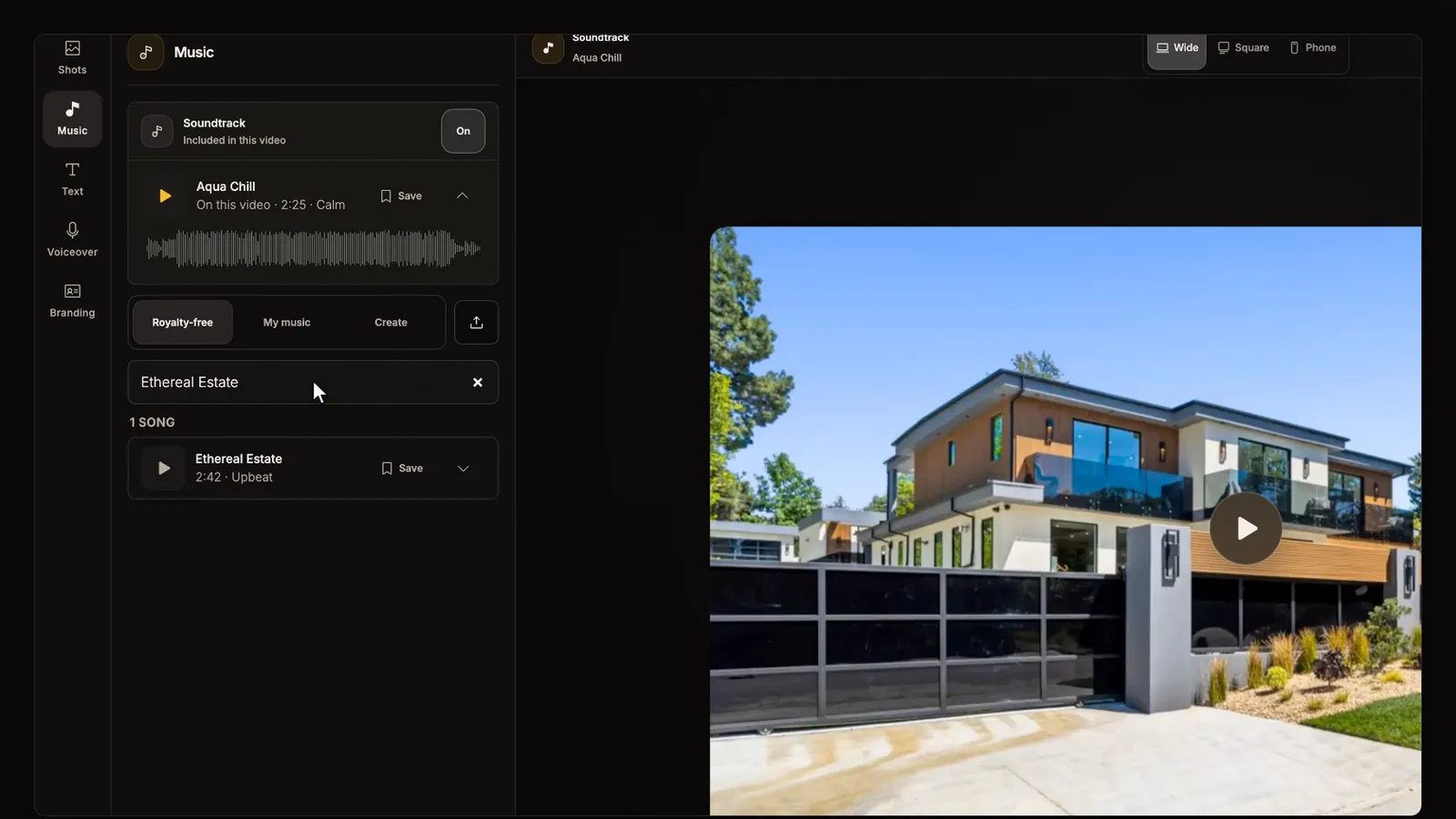Select the Wide aspect ratio
The image size is (1456, 819).
click(1177, 48)
